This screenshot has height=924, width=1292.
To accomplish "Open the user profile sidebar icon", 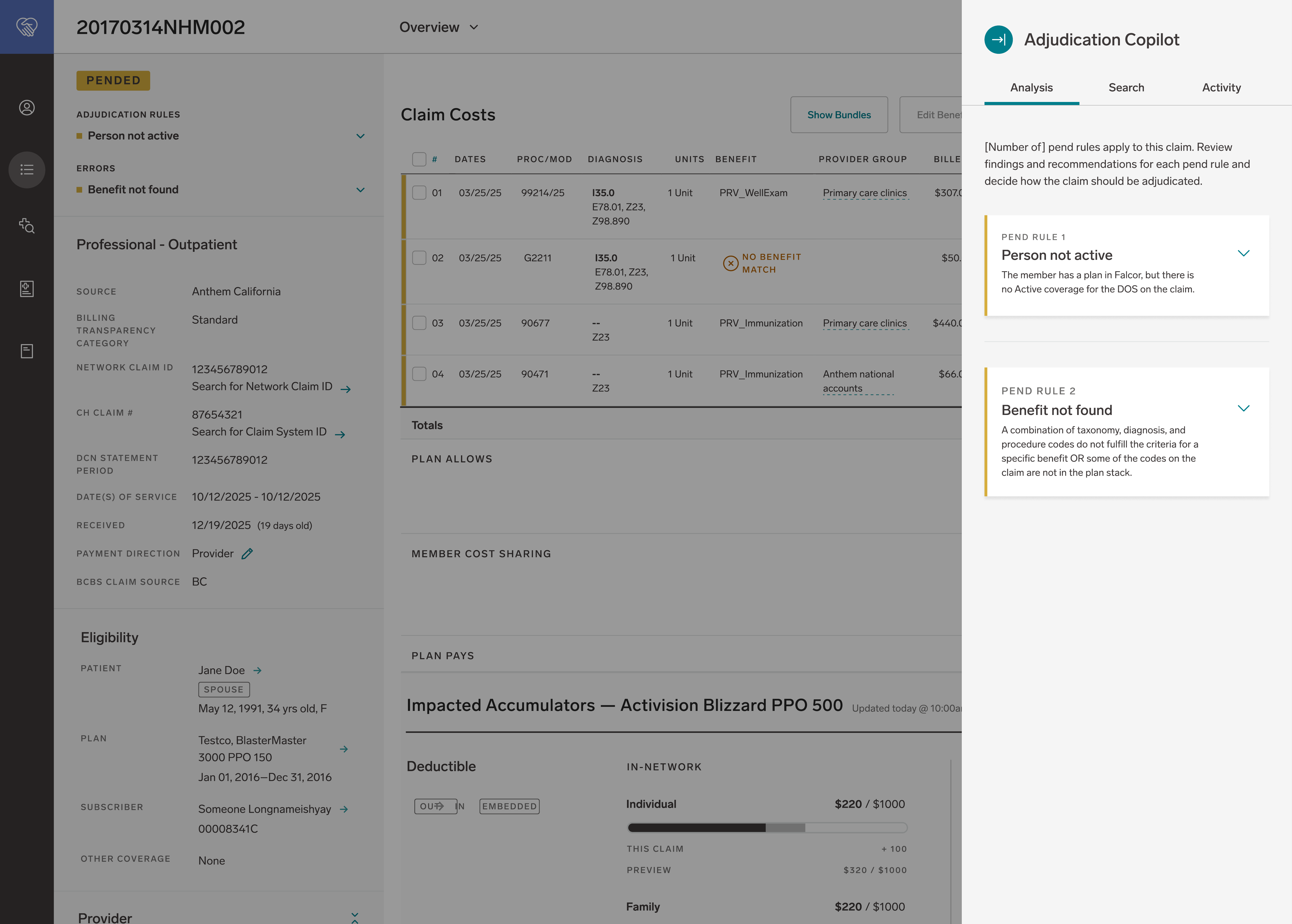I will (27, 108).
